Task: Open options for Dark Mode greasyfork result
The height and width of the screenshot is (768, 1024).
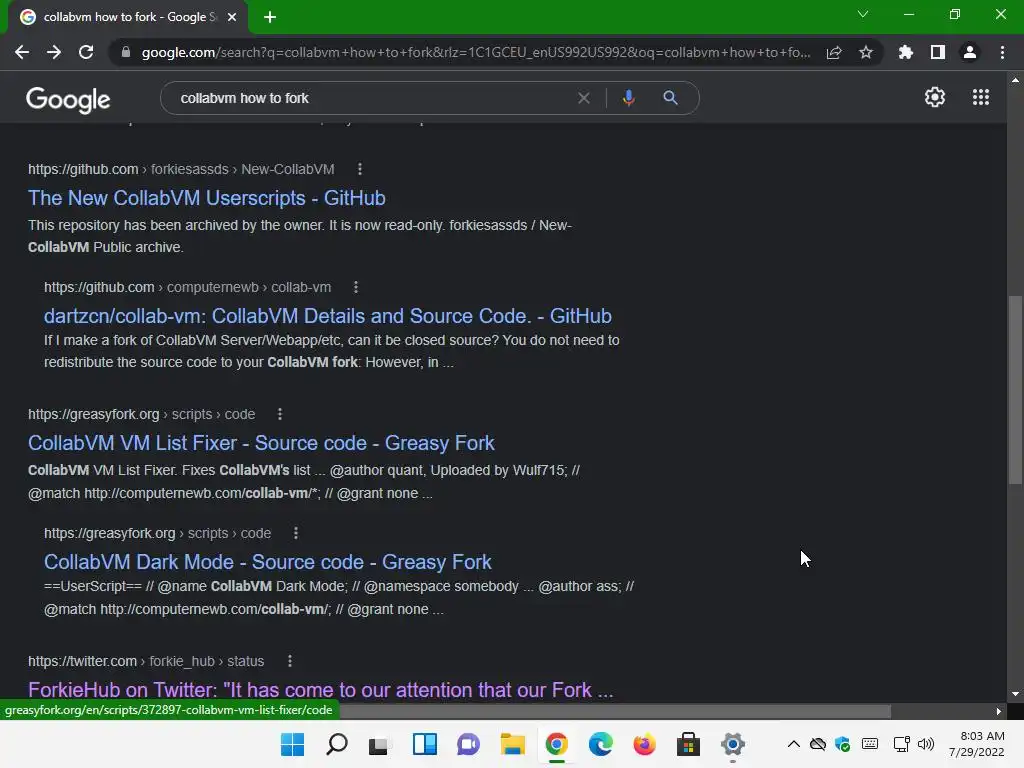Action: [x=296, y=533]
